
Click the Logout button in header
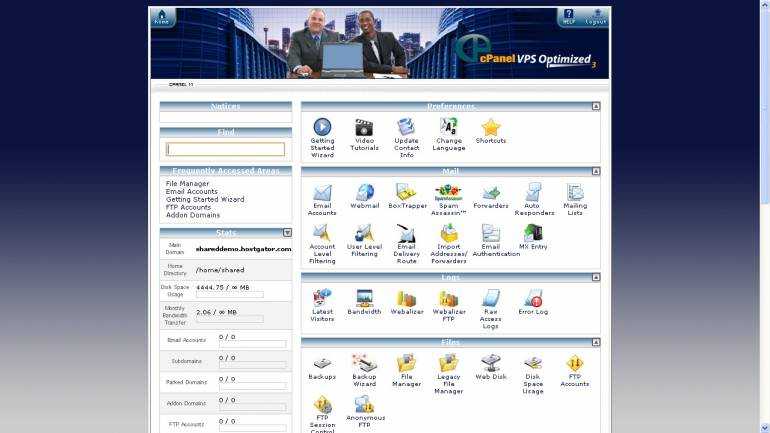tap(596, 17)
